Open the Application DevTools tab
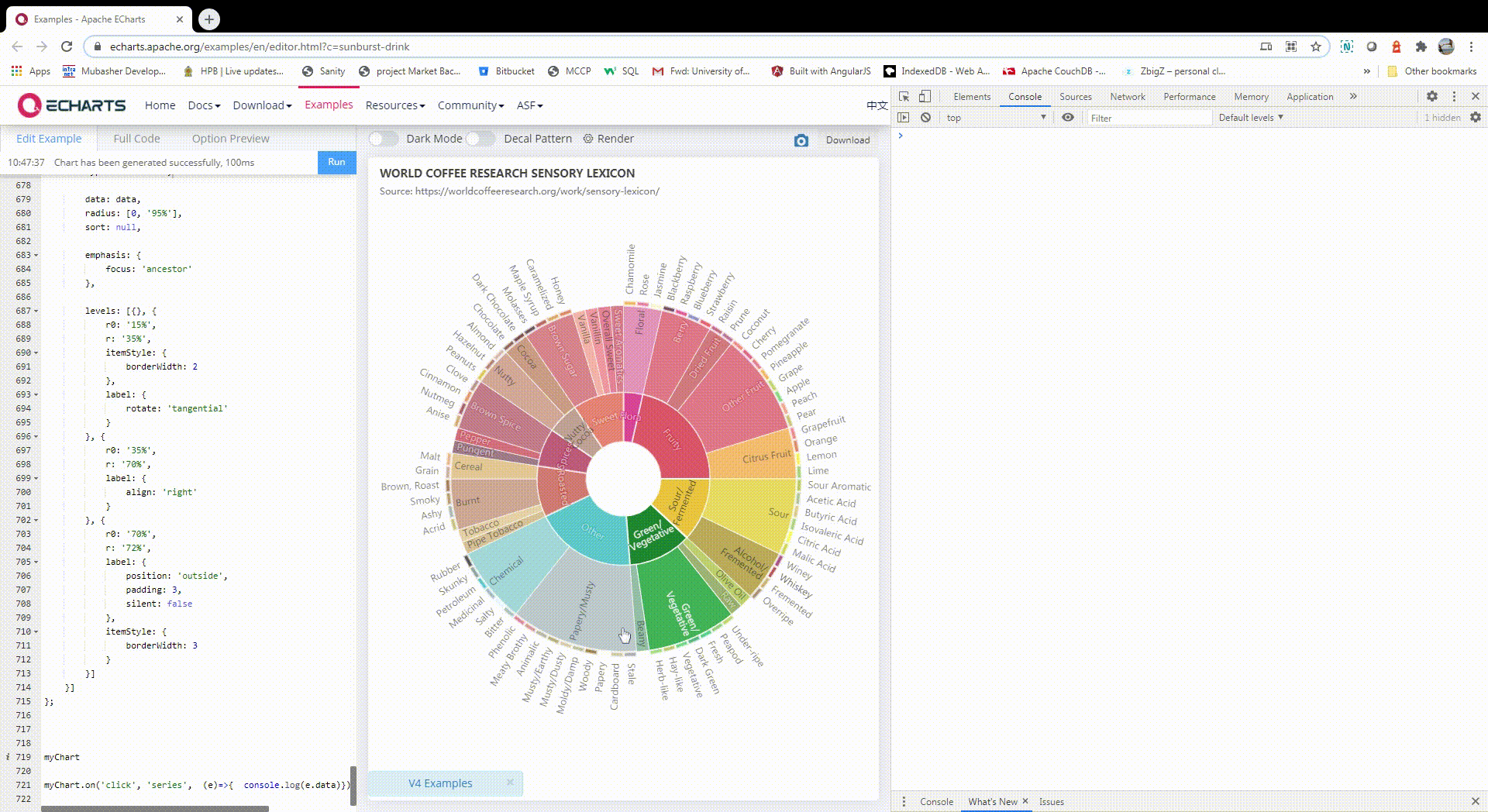The height and width of the screenshot is (812, 1488). pyautogui.click(x=1310, y=96)
